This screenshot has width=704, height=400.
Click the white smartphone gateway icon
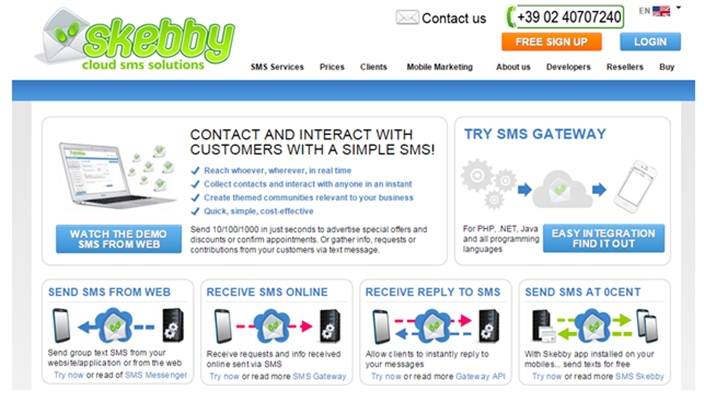coord(634,186)
